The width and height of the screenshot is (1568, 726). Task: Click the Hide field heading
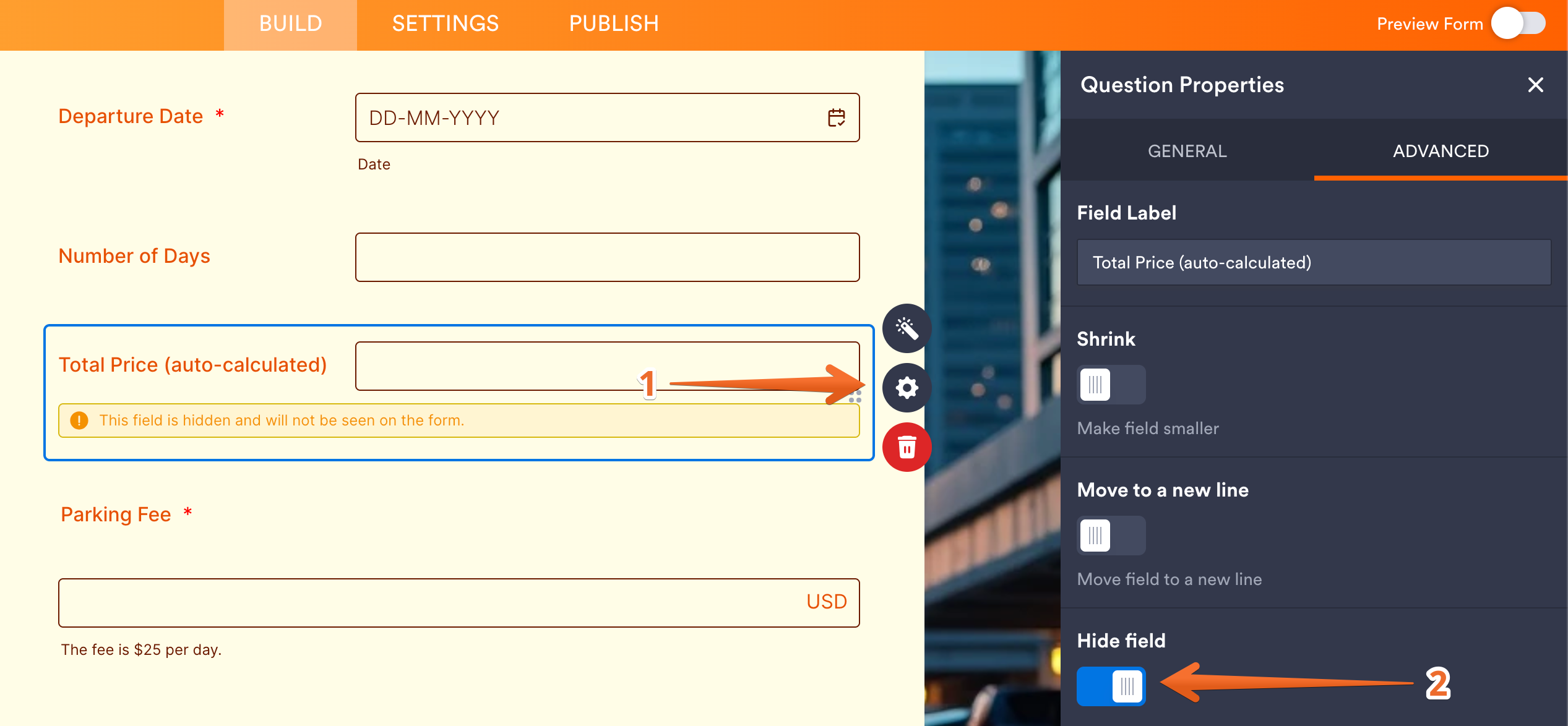tap(1121, 641)
